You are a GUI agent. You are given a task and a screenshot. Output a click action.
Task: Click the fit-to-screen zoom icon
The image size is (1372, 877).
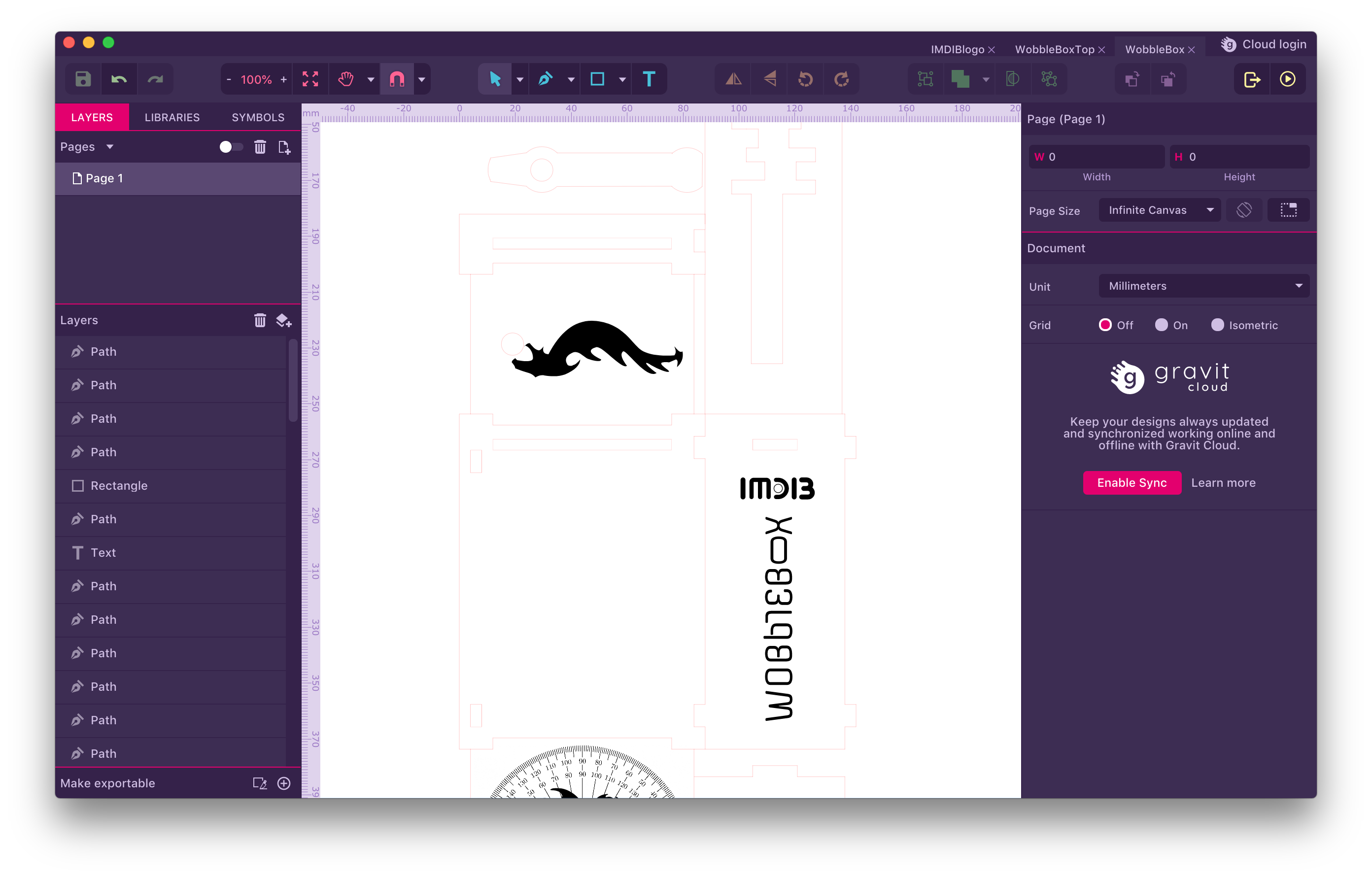310,79
